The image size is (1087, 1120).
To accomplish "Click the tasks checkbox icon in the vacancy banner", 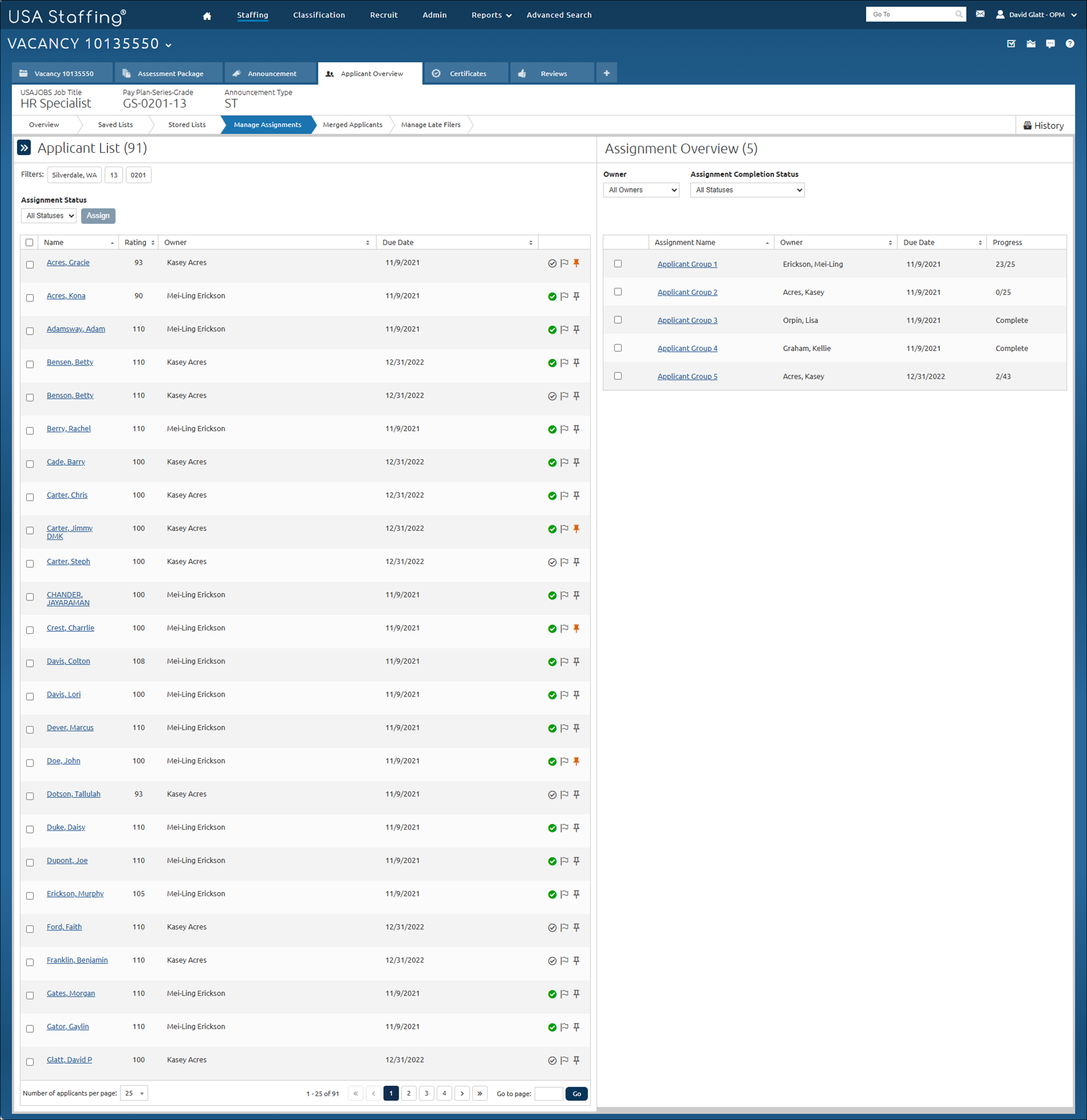I will click(x=1011, y=43).
